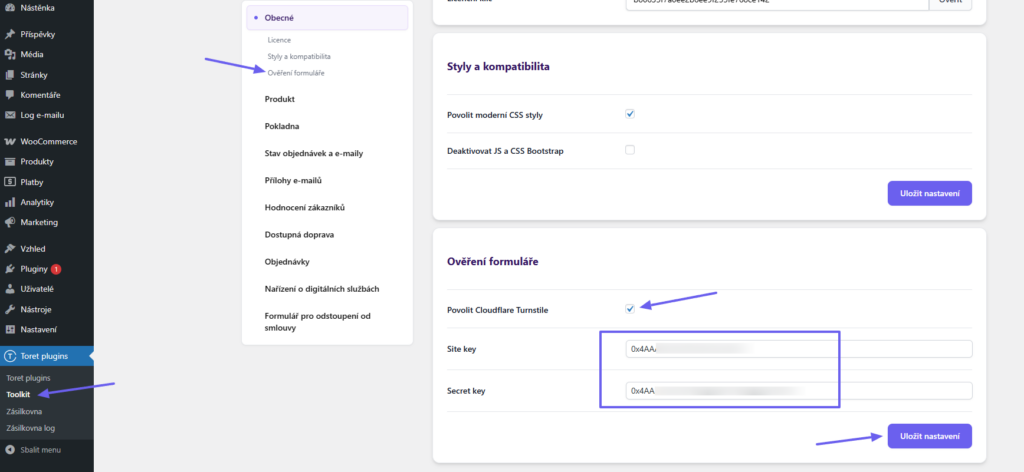Viewport: 1024px width, 472px height.
Task: Toggle Povolit moderní CSS styly checkbox
Action: (x=630, y=114)
